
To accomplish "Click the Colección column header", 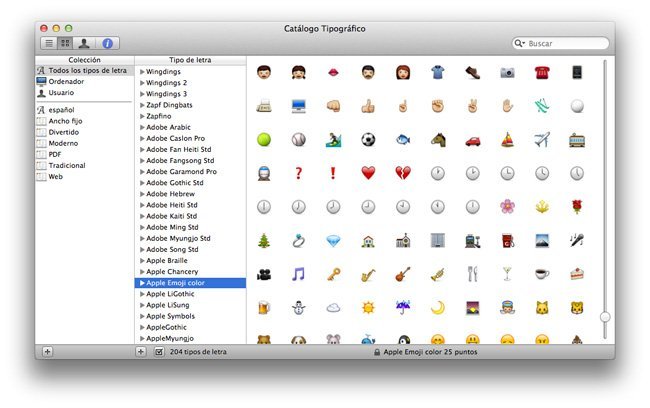I will (x=85, y=60).
